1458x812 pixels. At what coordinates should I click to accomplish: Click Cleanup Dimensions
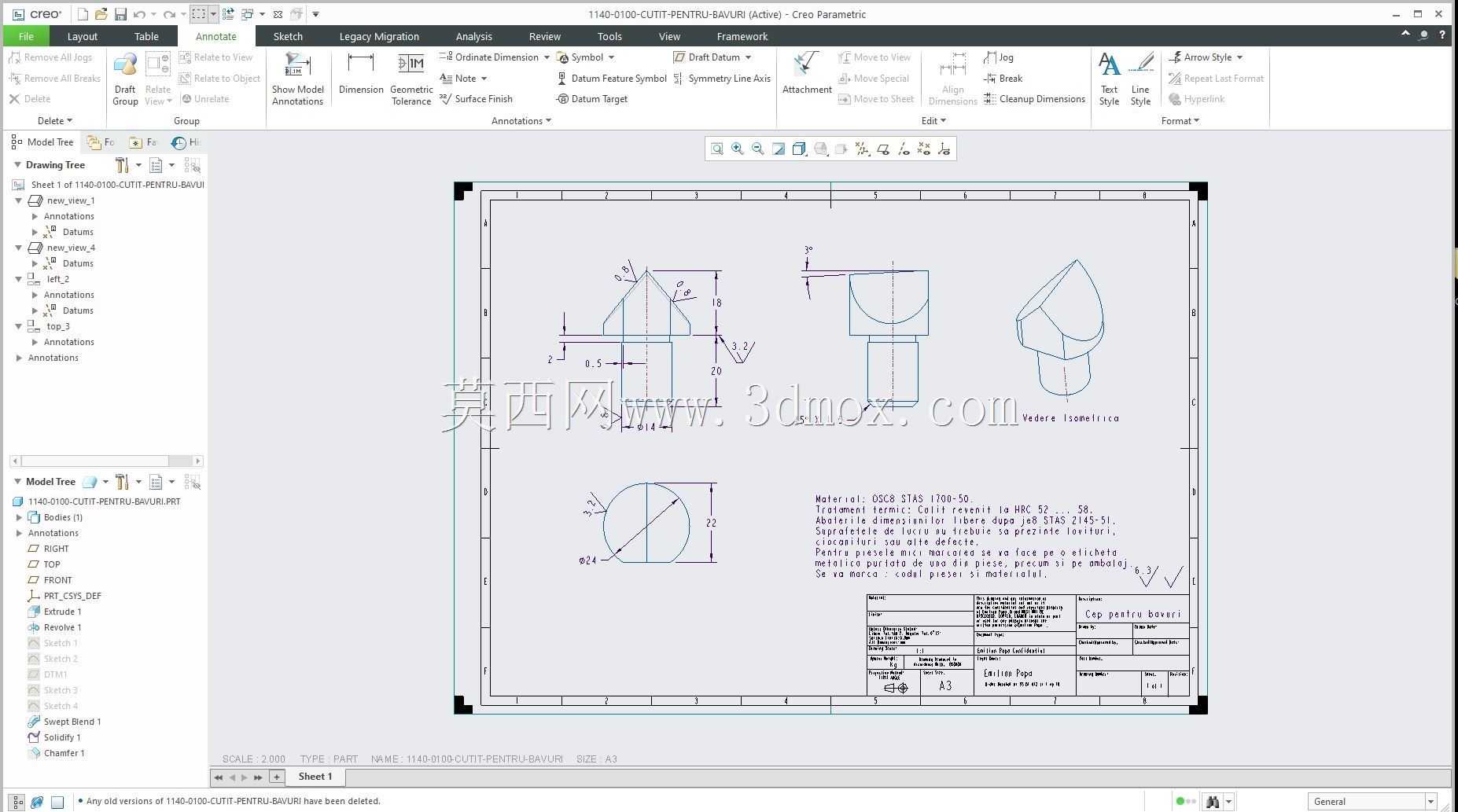point(1034,99)
